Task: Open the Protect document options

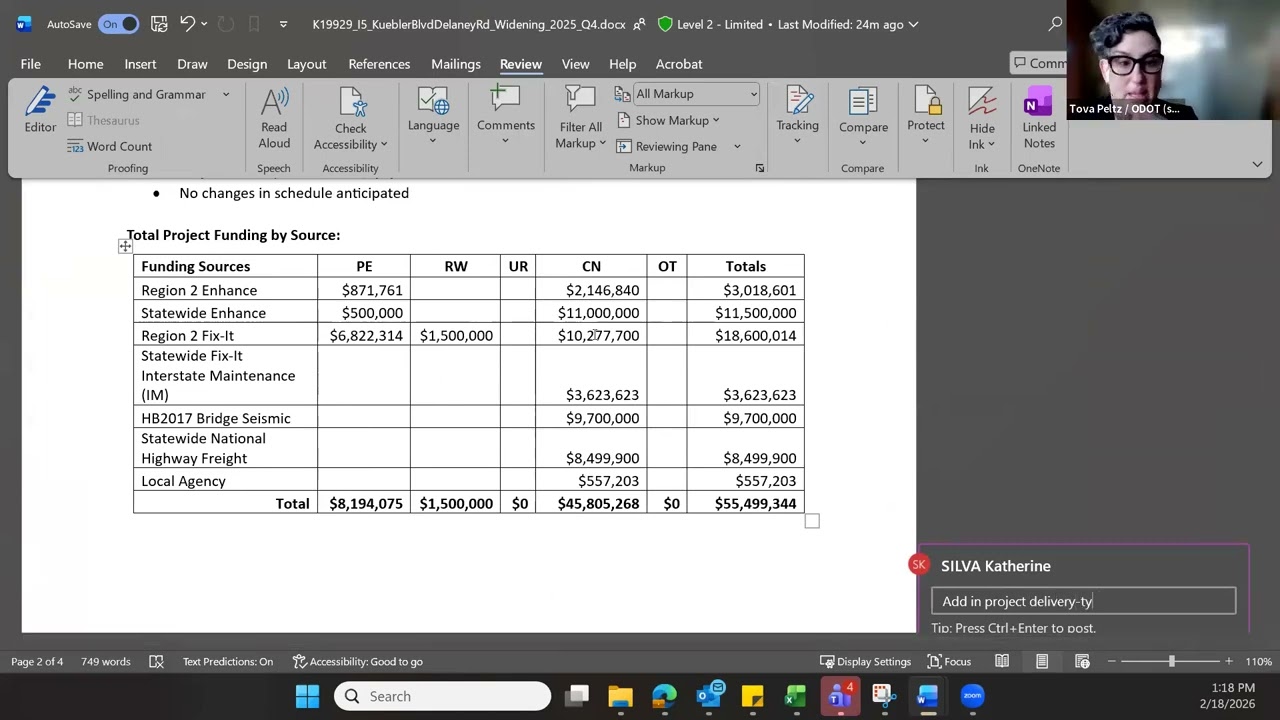Action: [925, 116]
